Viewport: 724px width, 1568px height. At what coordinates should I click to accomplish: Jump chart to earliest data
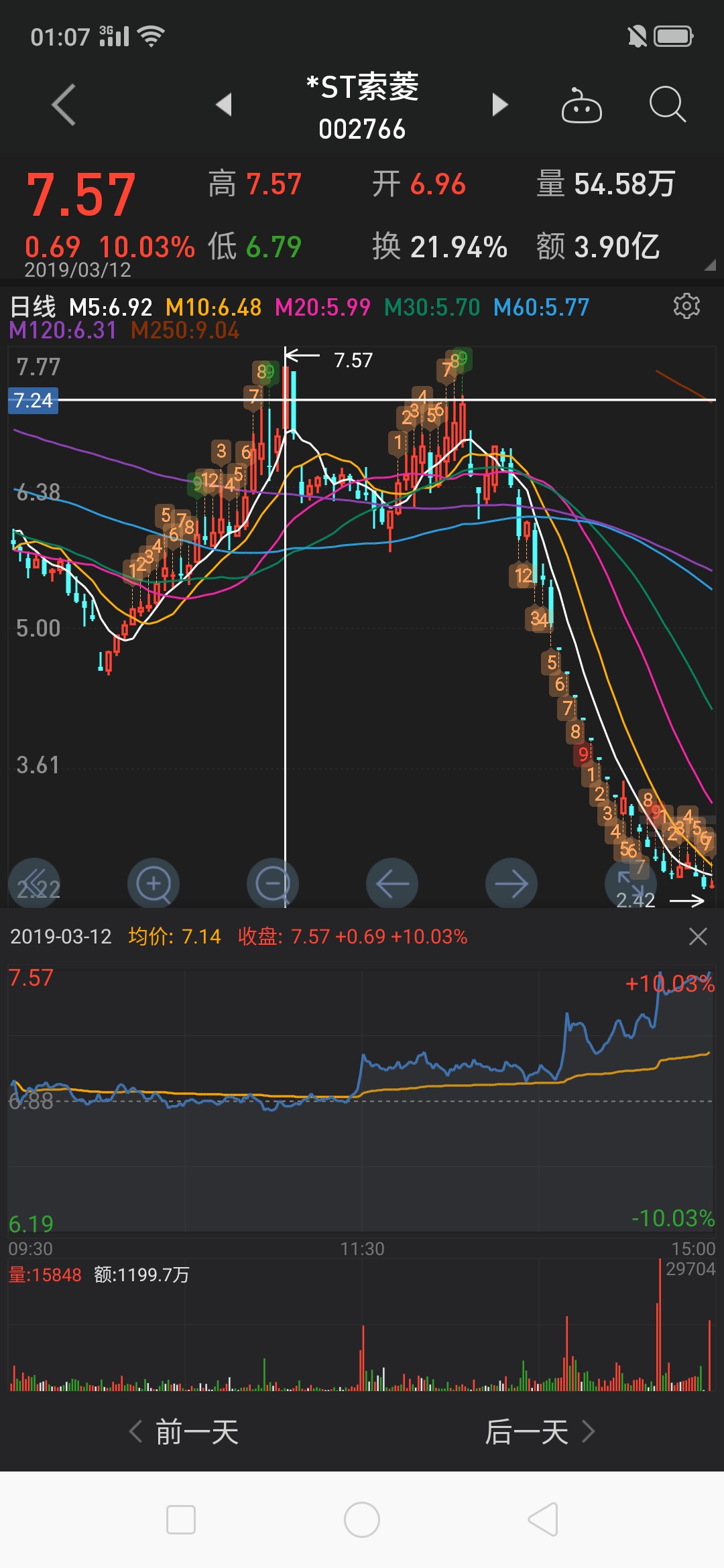[34, 884]
